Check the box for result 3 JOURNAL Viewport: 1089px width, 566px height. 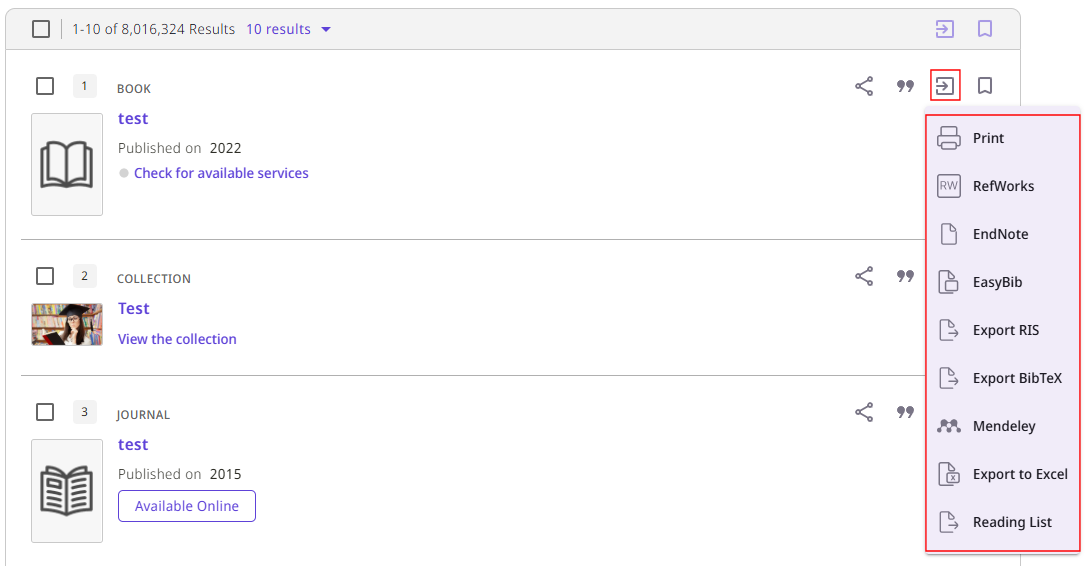45,412
